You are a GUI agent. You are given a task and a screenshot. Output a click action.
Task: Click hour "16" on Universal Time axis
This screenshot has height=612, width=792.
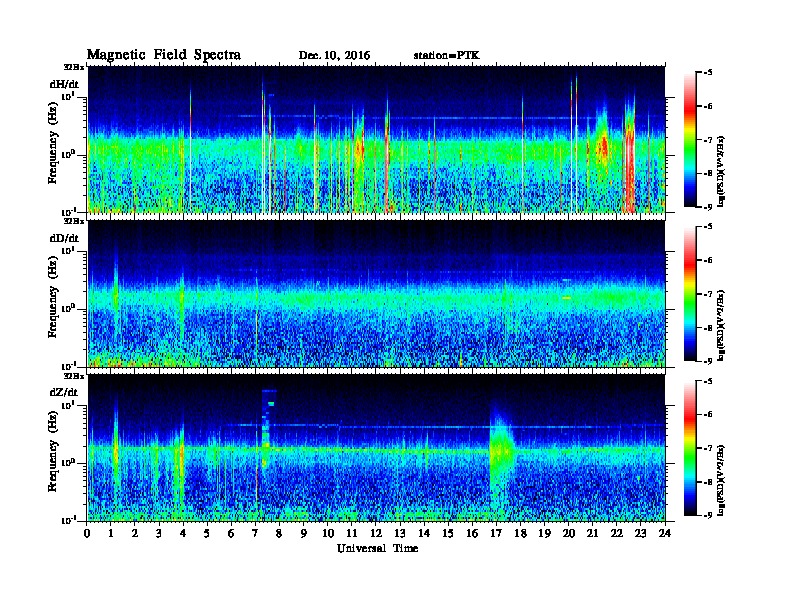tap(472, 533)
